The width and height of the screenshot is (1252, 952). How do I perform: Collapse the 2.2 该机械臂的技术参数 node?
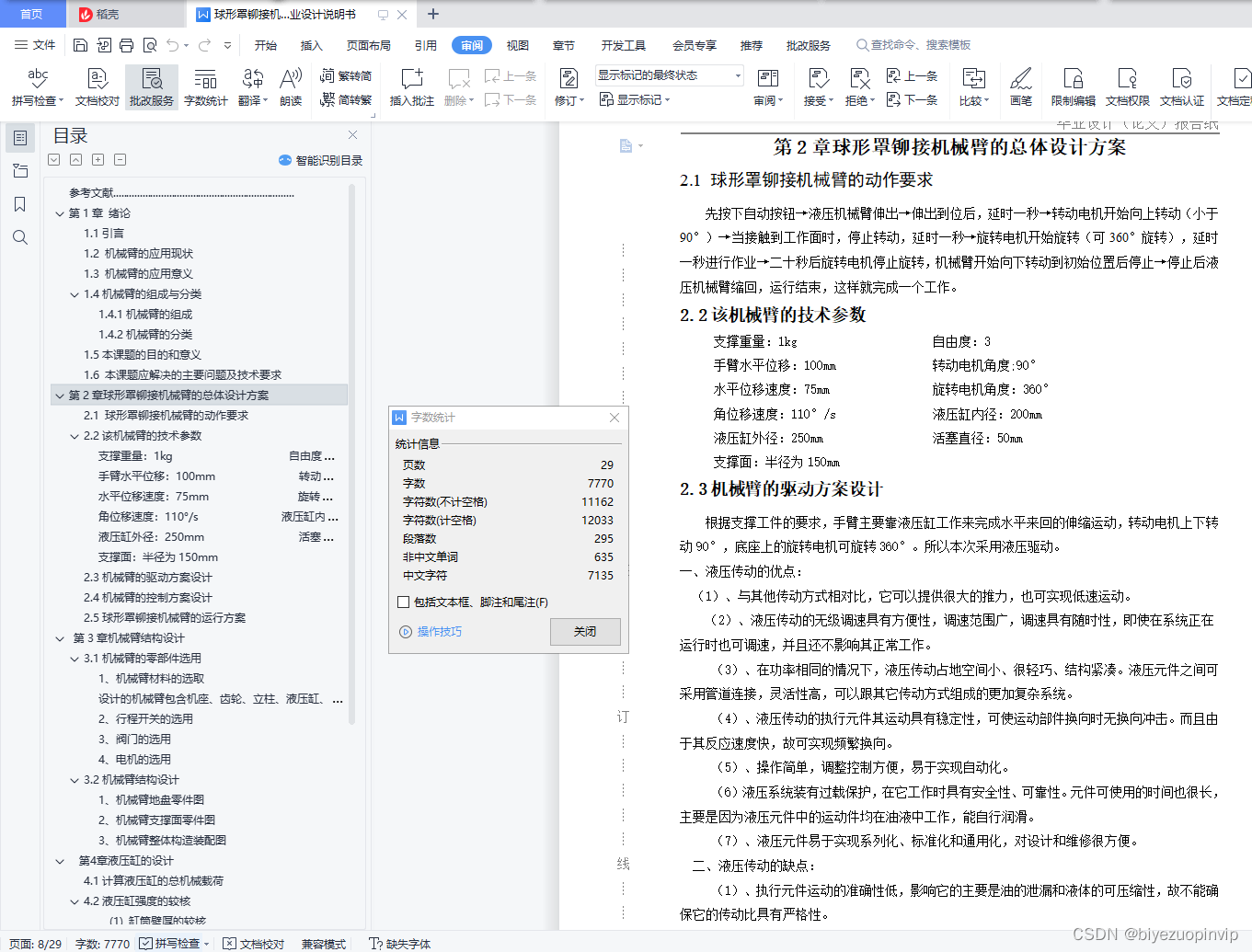[75, 436]
